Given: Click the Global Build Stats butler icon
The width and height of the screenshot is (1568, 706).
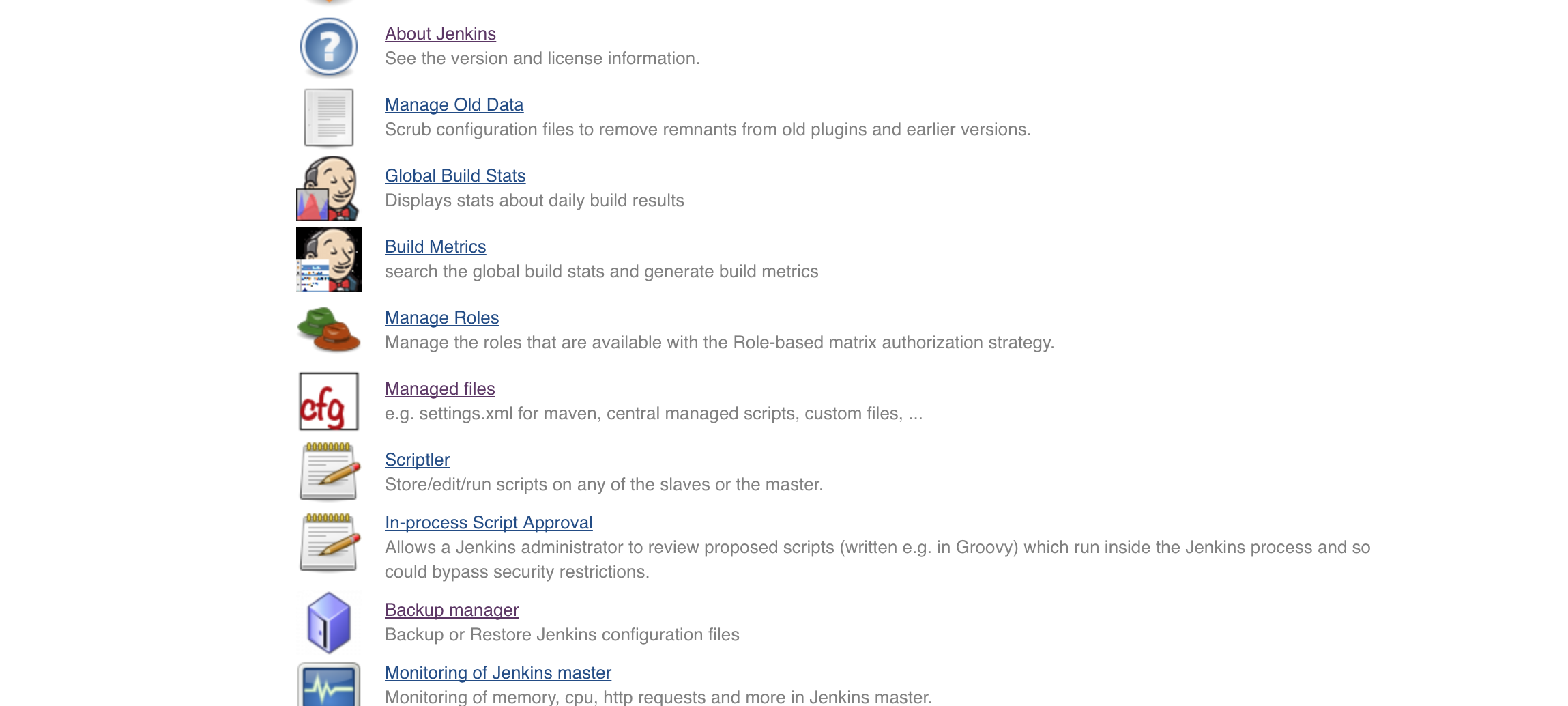Looking at the screenshot, I should 328,188.
